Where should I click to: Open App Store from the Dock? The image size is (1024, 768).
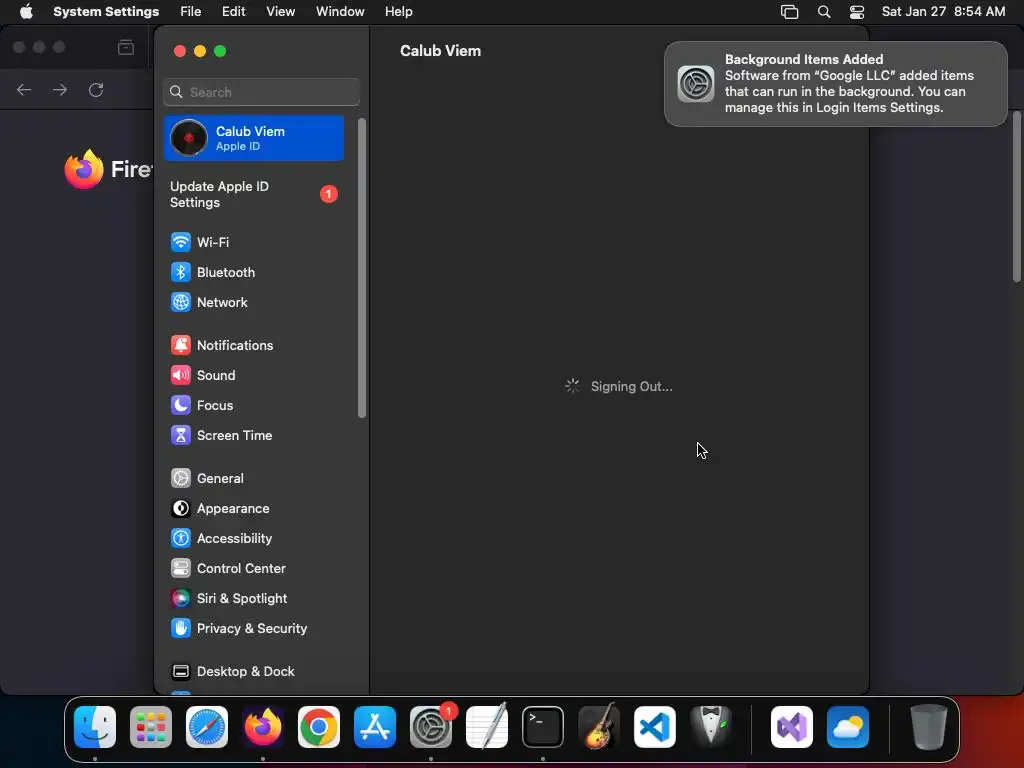click(x=375, y=727)
